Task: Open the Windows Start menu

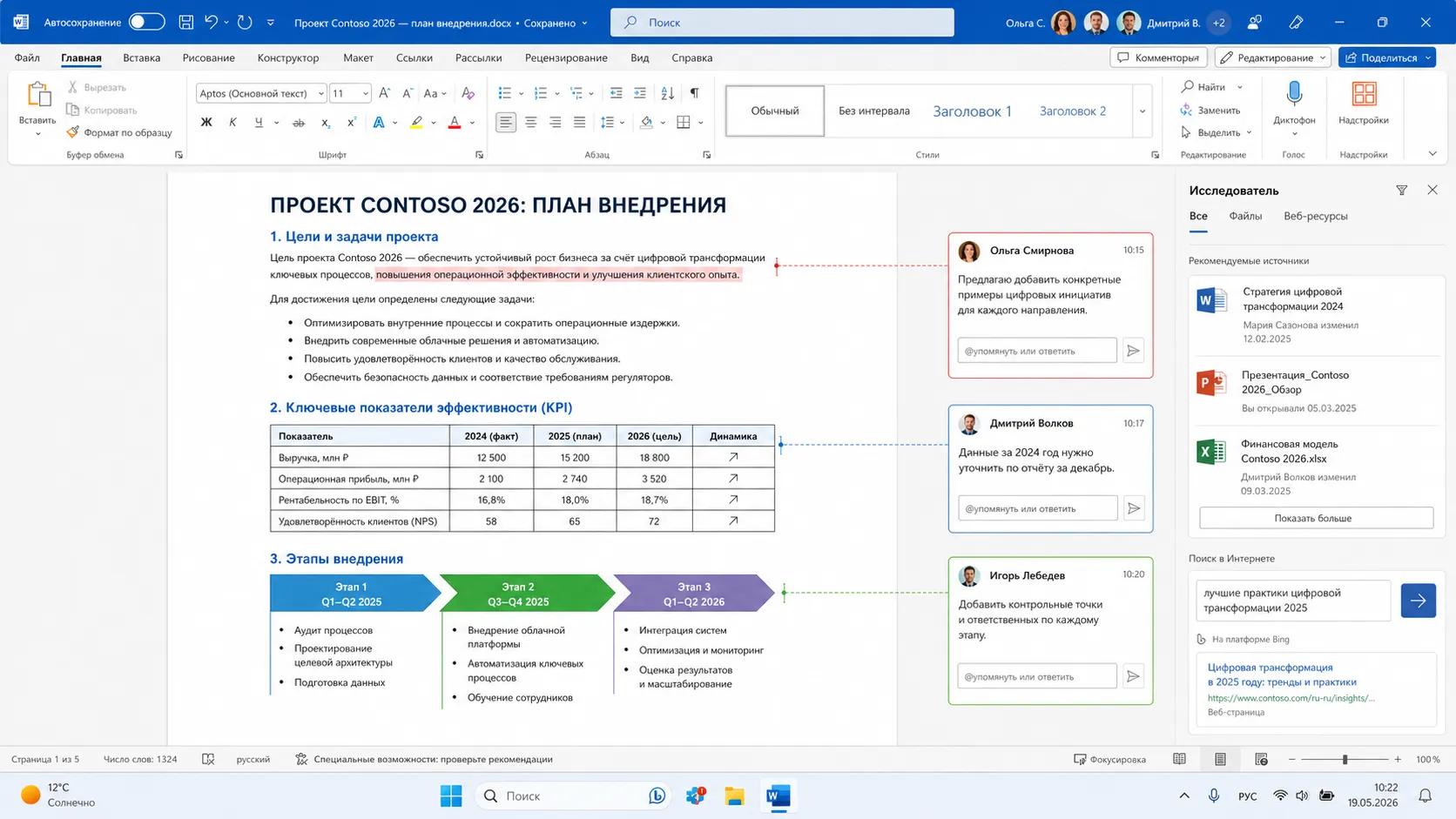Action: click(451, 796)
